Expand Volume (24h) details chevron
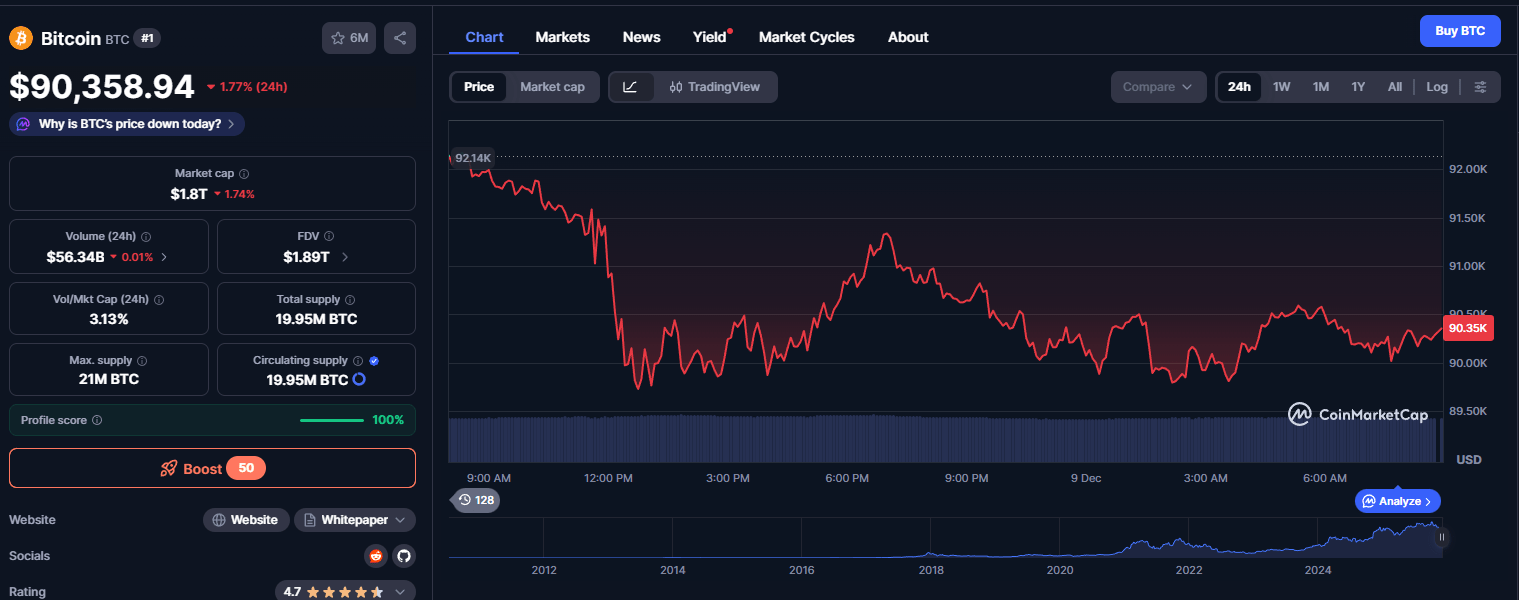 164,257
